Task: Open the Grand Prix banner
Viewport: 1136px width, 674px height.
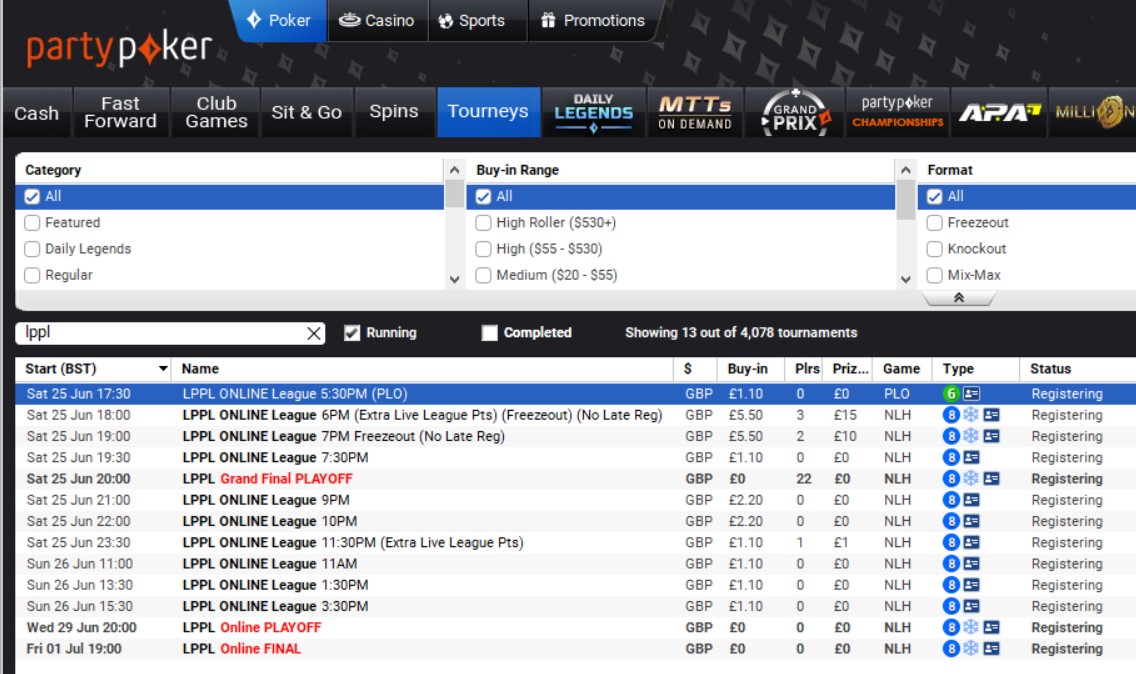Action: tap(795, 112)
